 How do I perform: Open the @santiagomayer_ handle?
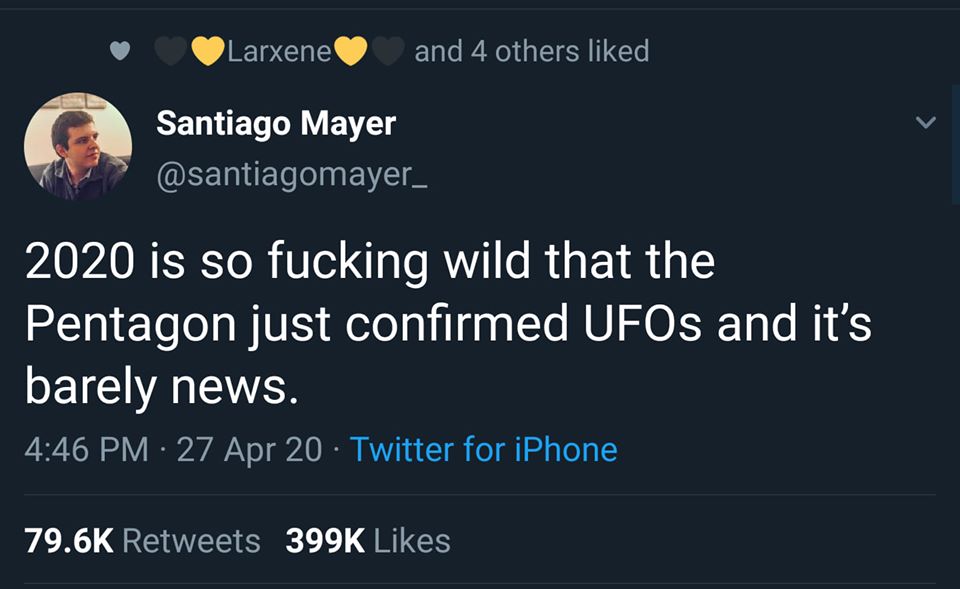pos(292,175)
